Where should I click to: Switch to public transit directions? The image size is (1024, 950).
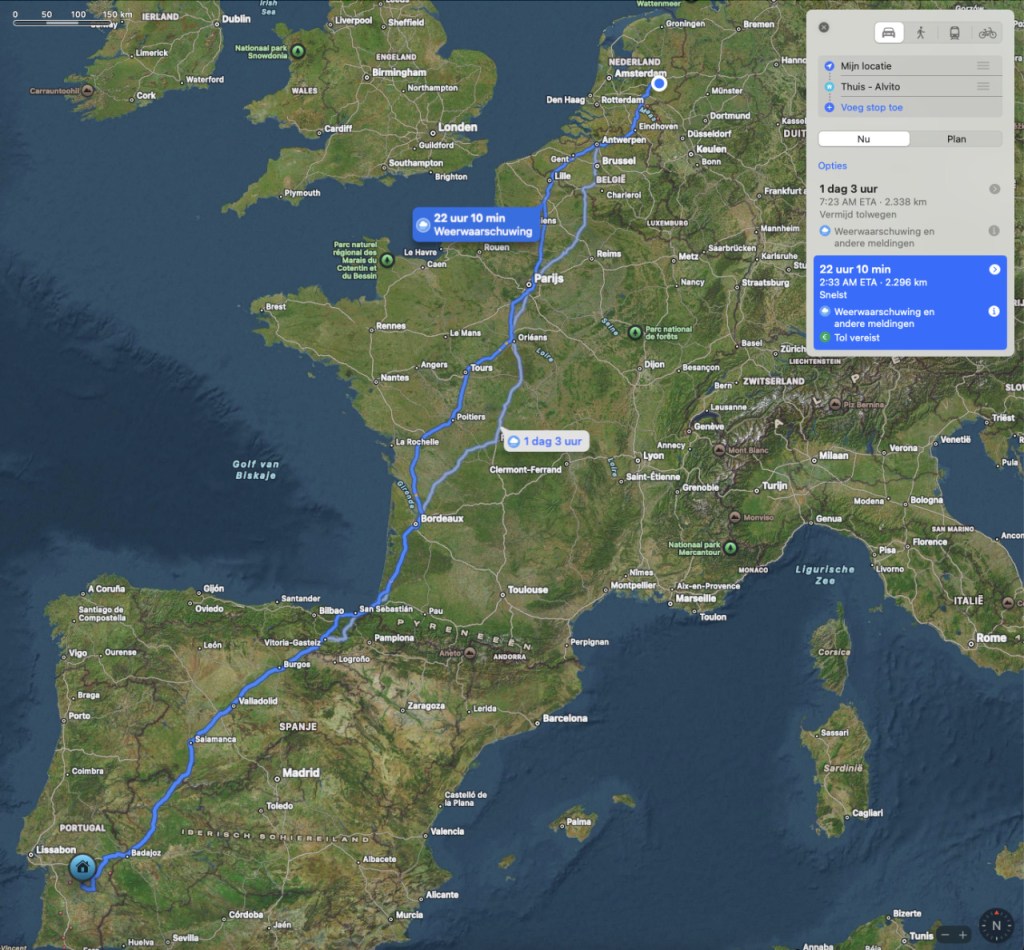(954, 32)
